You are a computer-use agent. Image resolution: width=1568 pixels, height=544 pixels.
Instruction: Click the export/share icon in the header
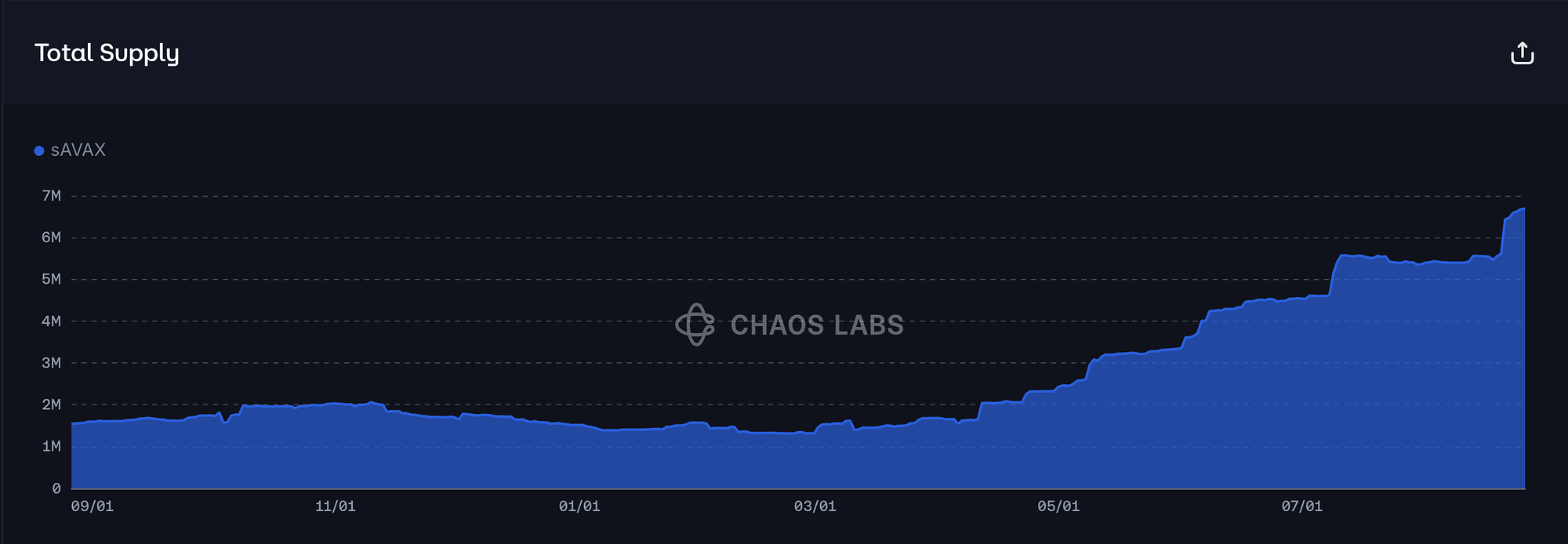1522,53
